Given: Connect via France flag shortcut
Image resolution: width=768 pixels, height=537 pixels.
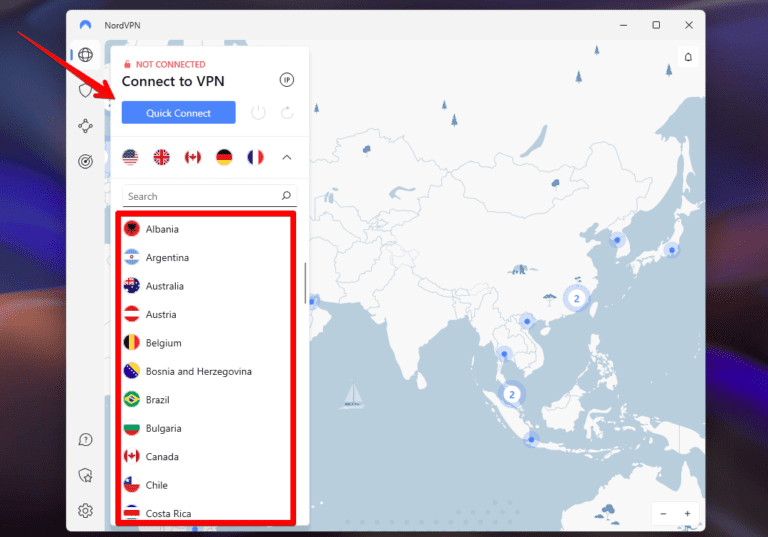Looking at the screenshot, I should pos(255,157).
